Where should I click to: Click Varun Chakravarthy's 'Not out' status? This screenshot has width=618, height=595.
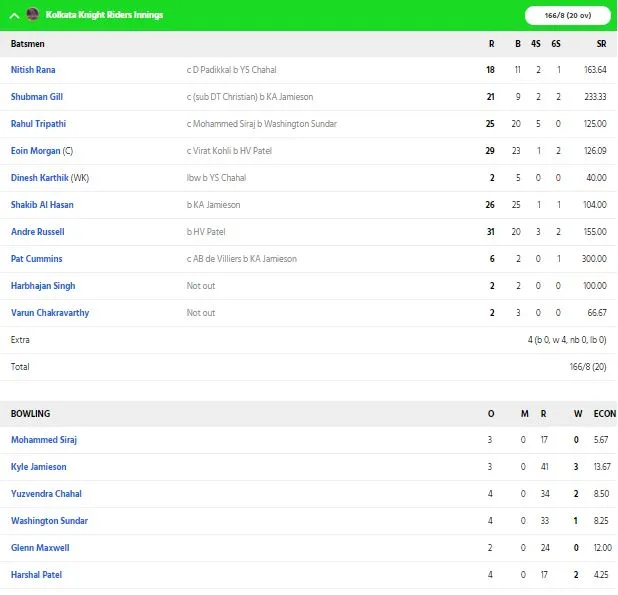pyautogui.click(x=201, y=312)
